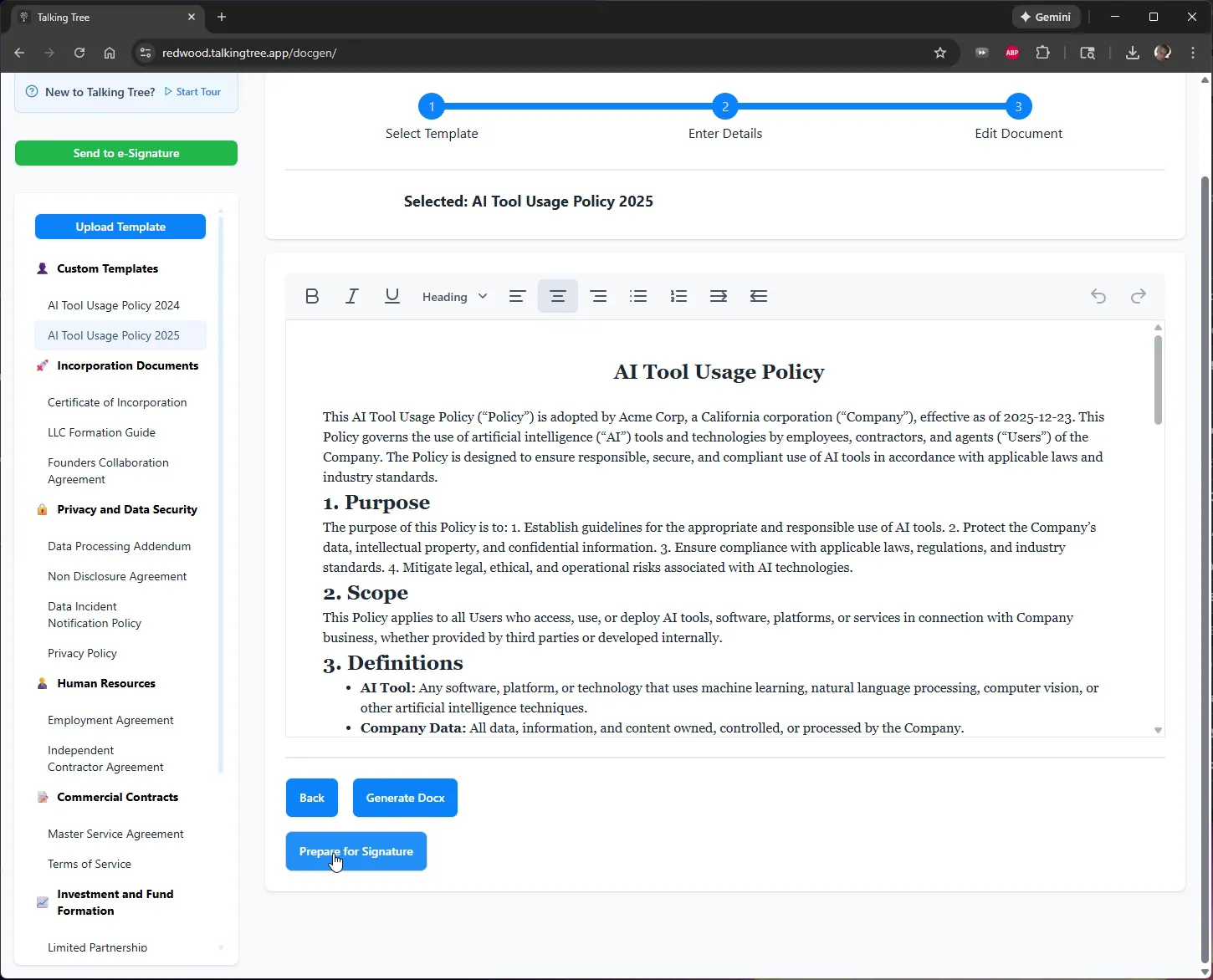Open Non Disclosure Agreement template
This screenshot has width=1213, height=980.
tap(117, 576)
